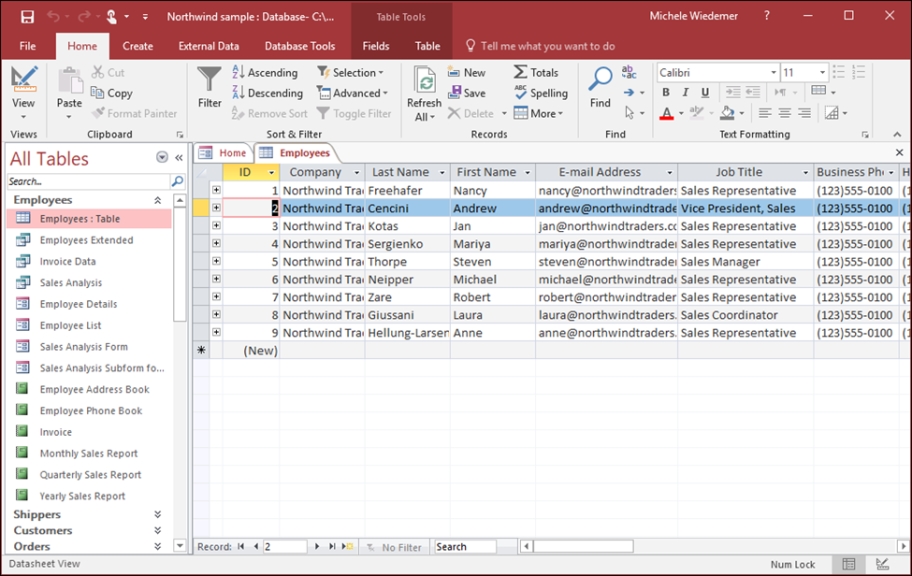The image size is (912, 576).
Task: Switch to the Home document tab
Action: [224, 153]
